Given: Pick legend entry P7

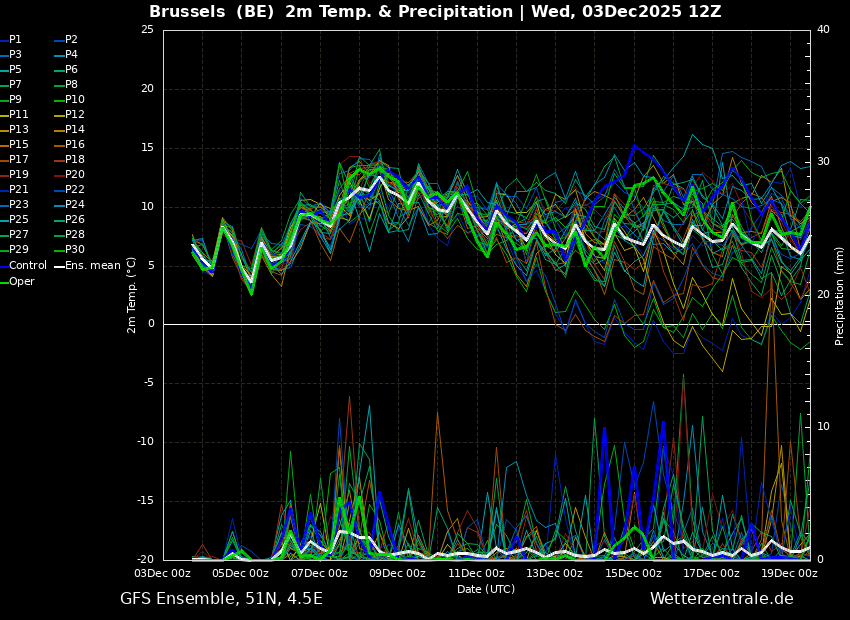Looking at the screenshot, I should tap(11, 85).
